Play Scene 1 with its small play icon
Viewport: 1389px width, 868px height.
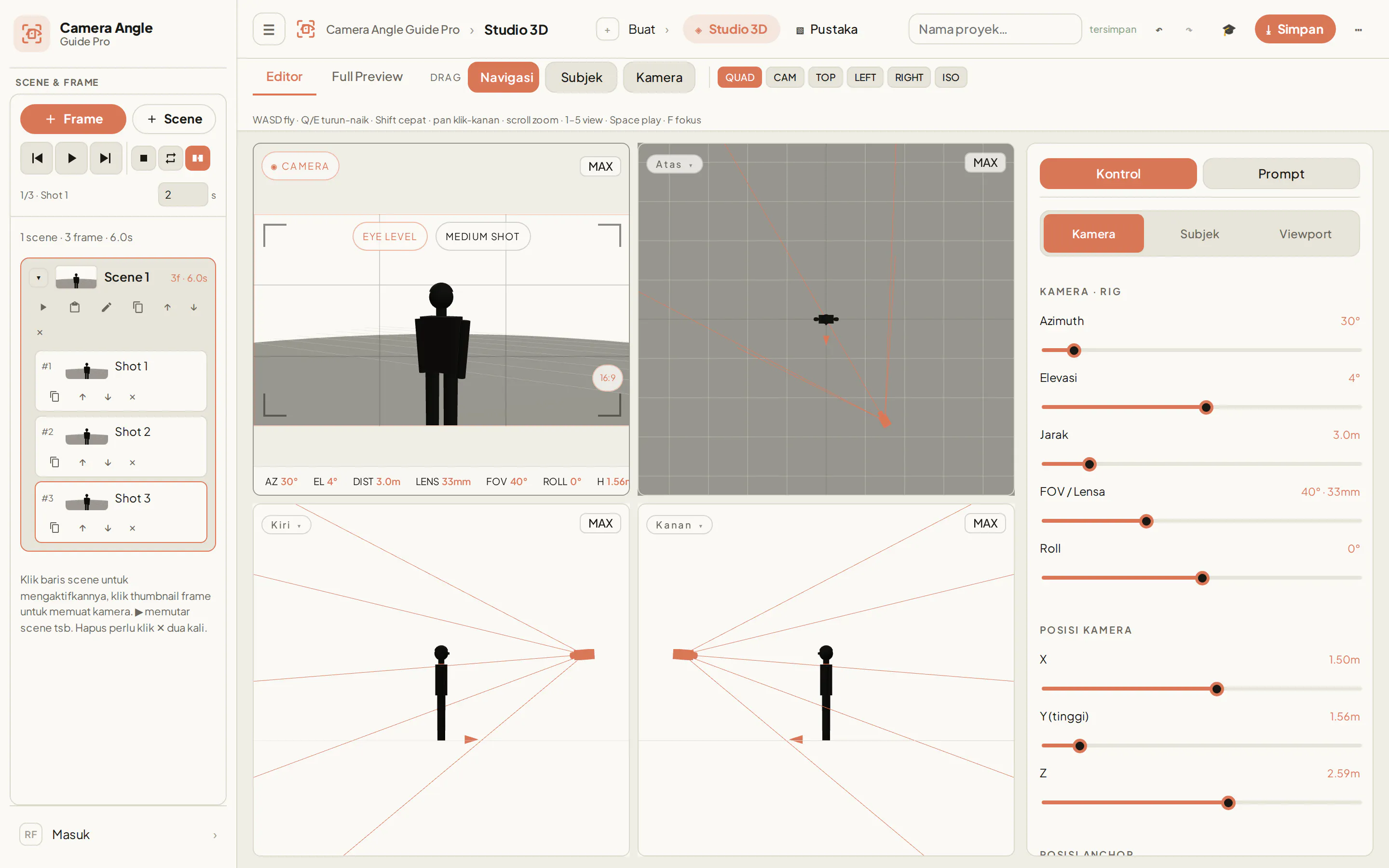click(x=43, y=307)
